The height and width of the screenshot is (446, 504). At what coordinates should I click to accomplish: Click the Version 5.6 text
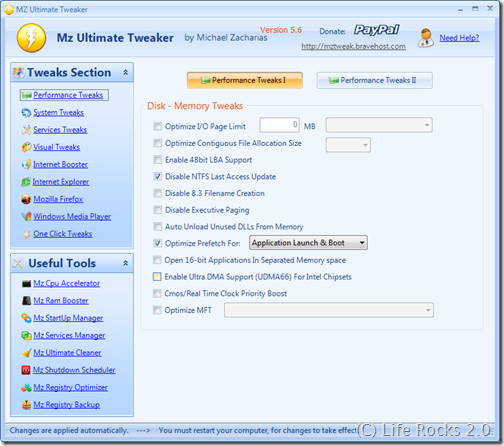281,30
